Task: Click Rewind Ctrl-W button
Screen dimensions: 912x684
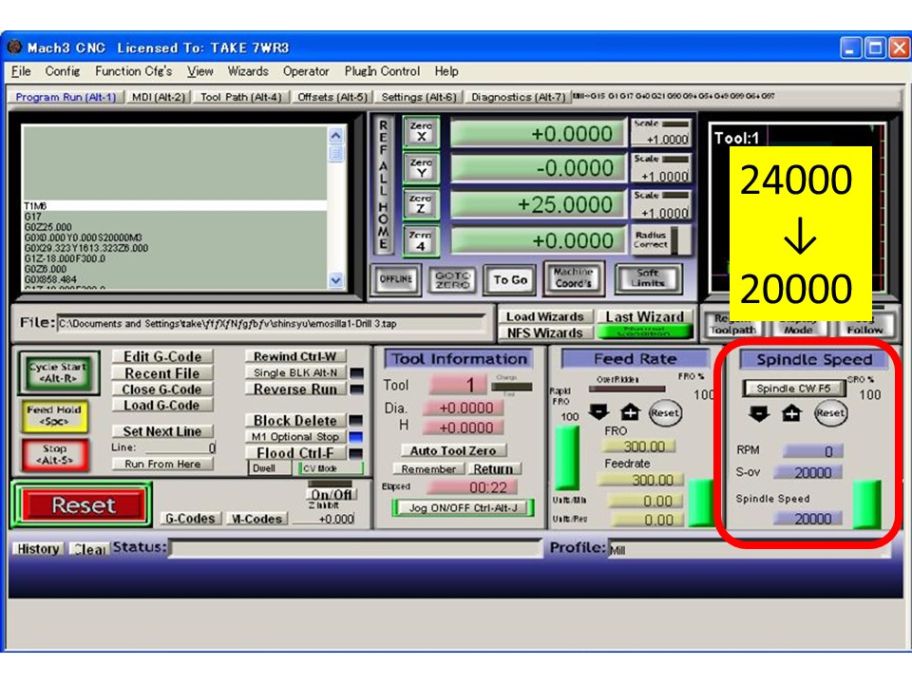Action: coord(295,356)
